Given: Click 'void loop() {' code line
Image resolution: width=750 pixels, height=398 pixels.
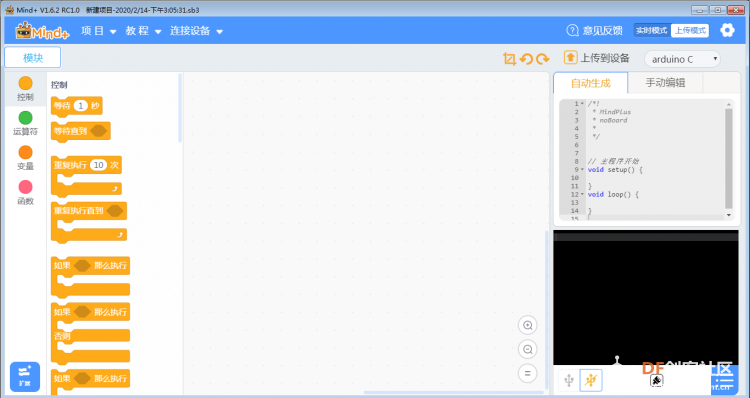Looking at the screenshot, I should [613, 195].
